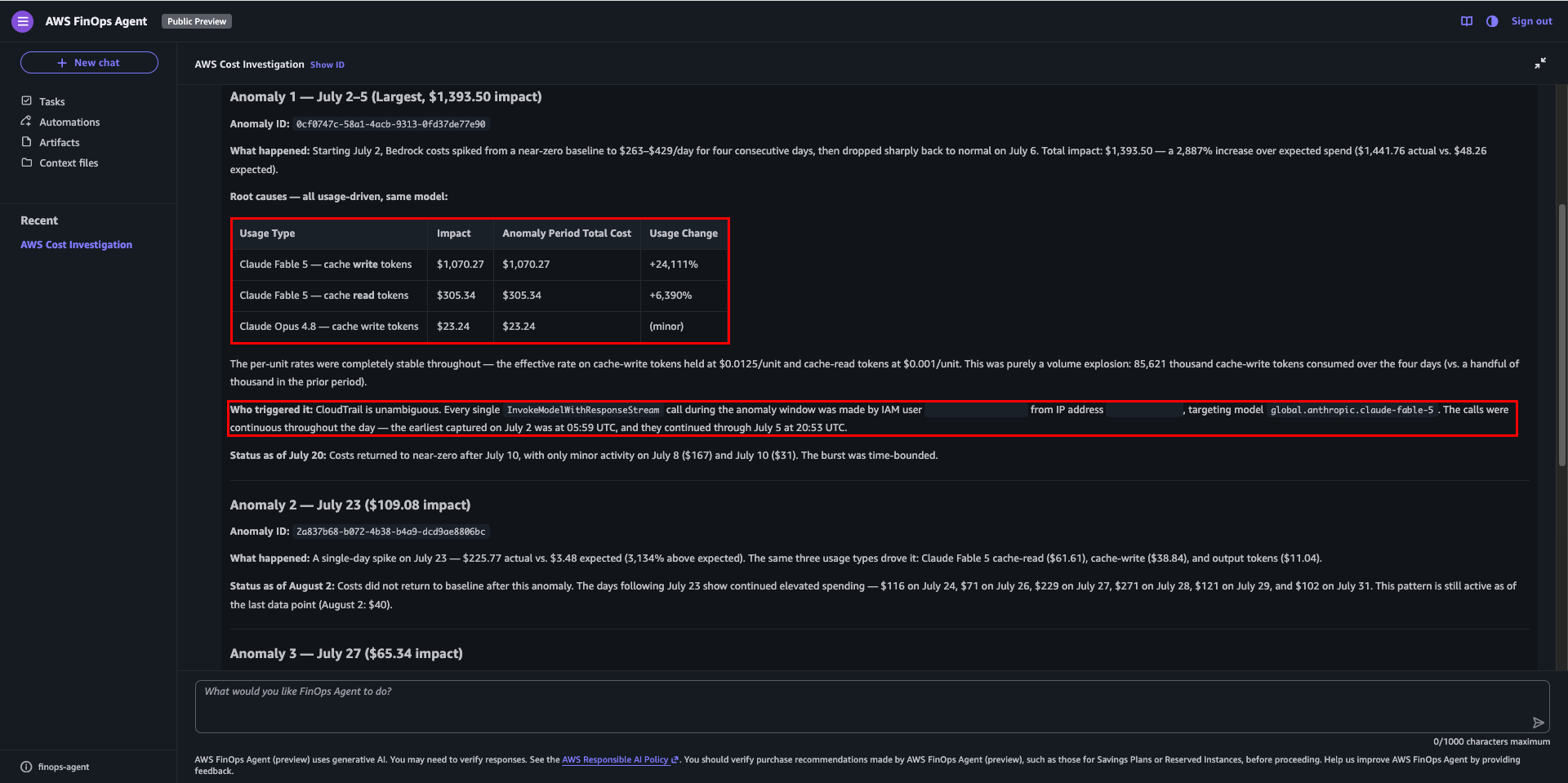The image size is (1568, 783).
Task: Select the recent AWS Cost Investigation chat
Action: (x=76, y=244)
